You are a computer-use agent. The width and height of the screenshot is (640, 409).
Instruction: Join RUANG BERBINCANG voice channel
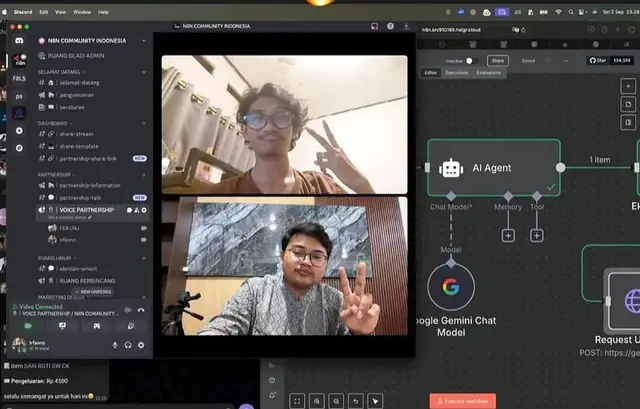click(x=92, y=281)
